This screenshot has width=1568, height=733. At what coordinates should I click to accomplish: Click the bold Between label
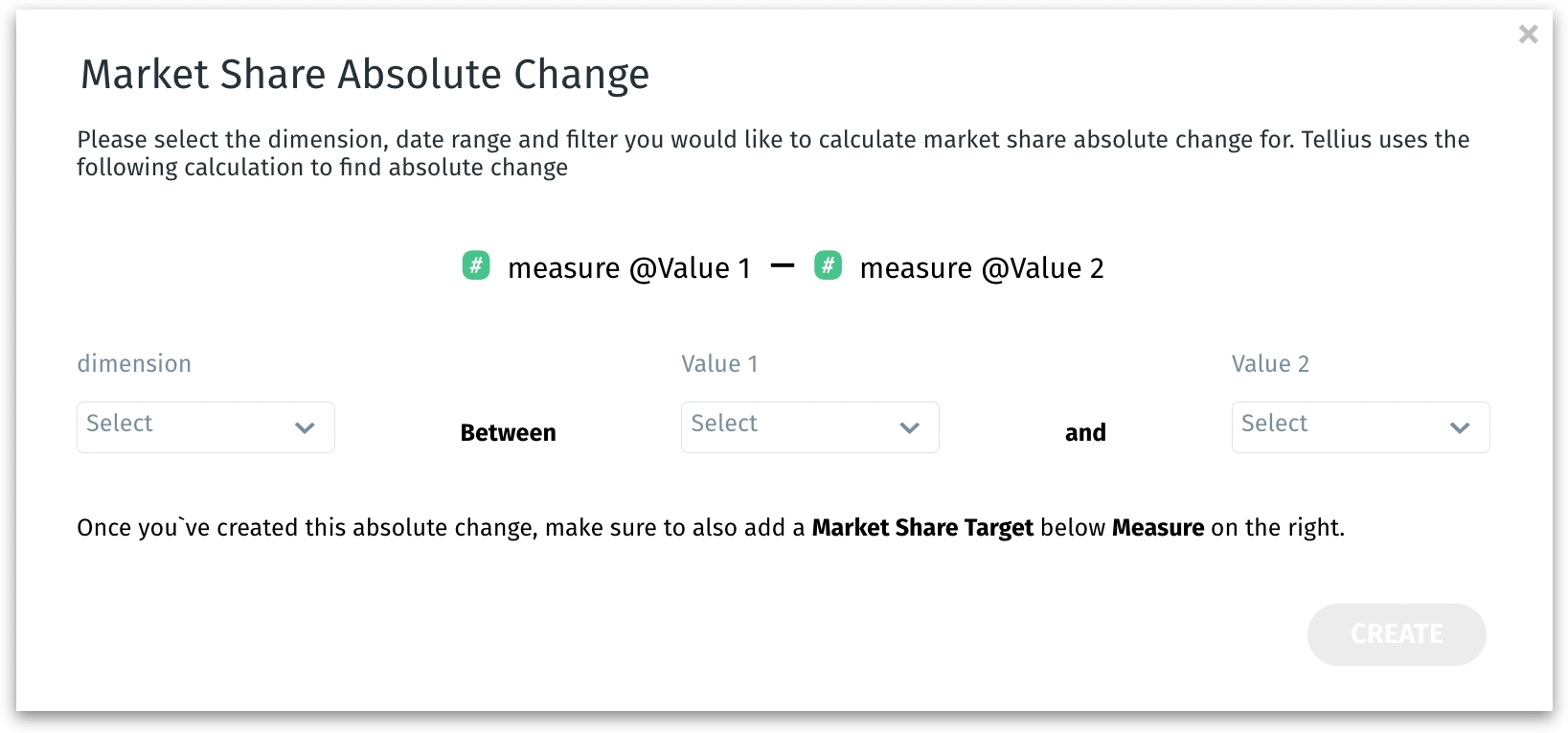(x=508, y=433)
